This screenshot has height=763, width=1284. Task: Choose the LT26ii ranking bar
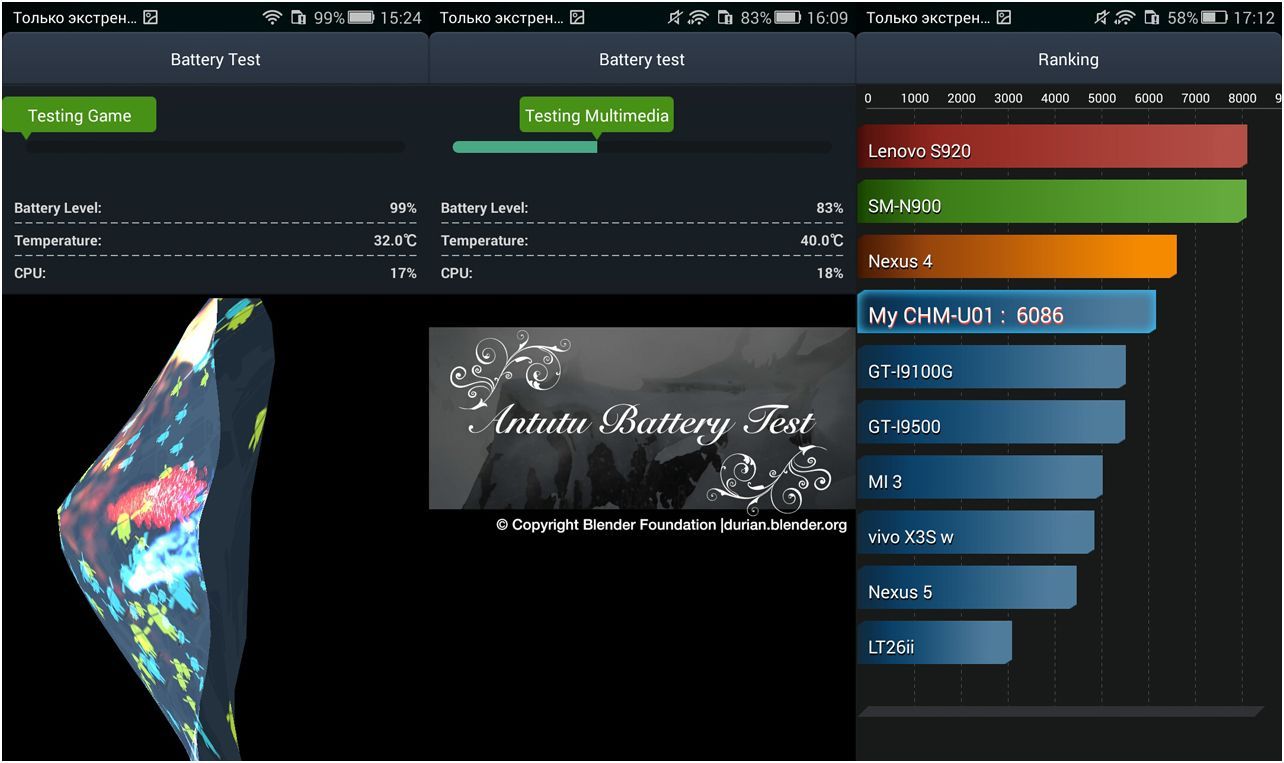pyautogui.click(x=934, y=643)
